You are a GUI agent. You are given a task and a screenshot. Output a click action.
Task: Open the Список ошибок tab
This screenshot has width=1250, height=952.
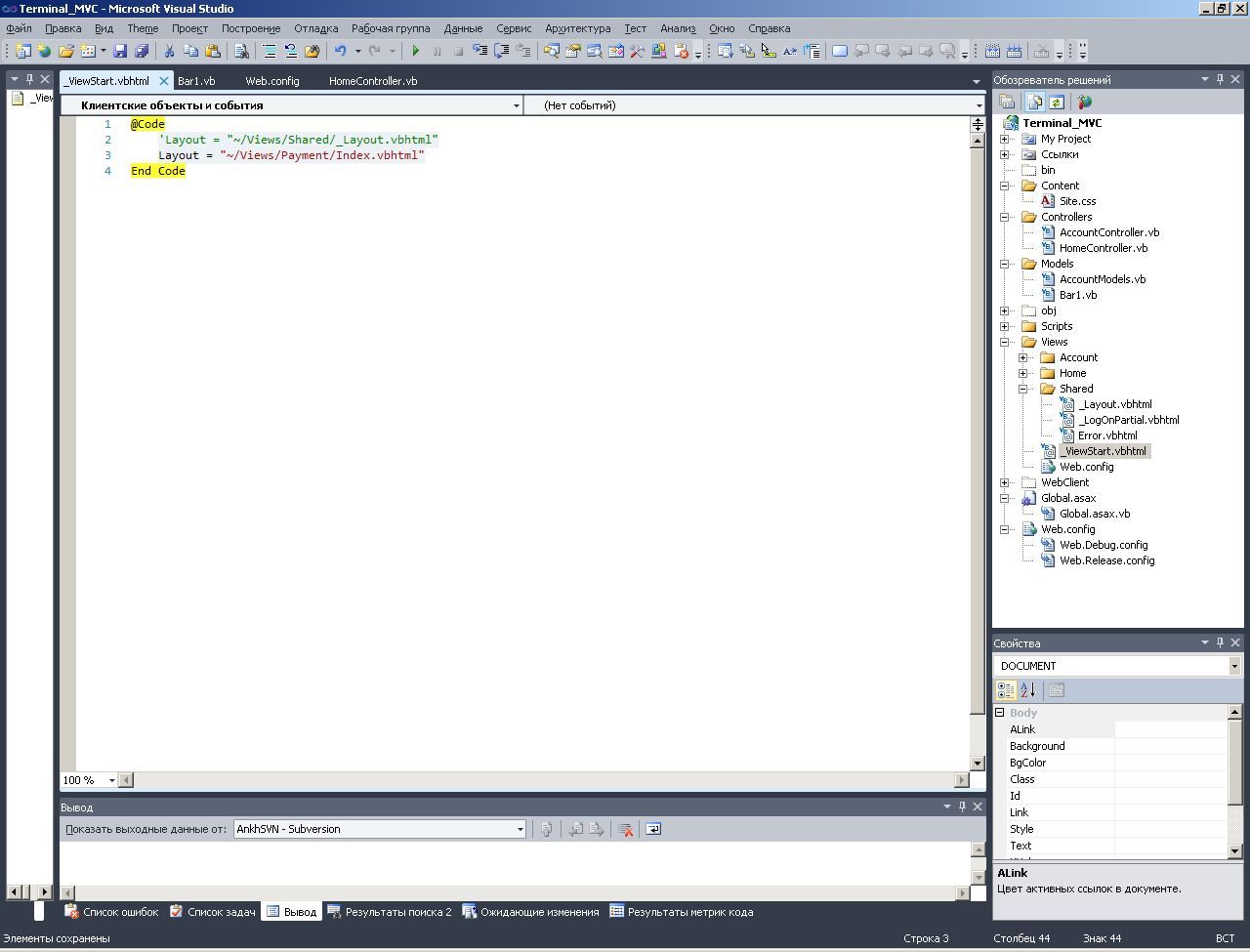click(111, 912)
